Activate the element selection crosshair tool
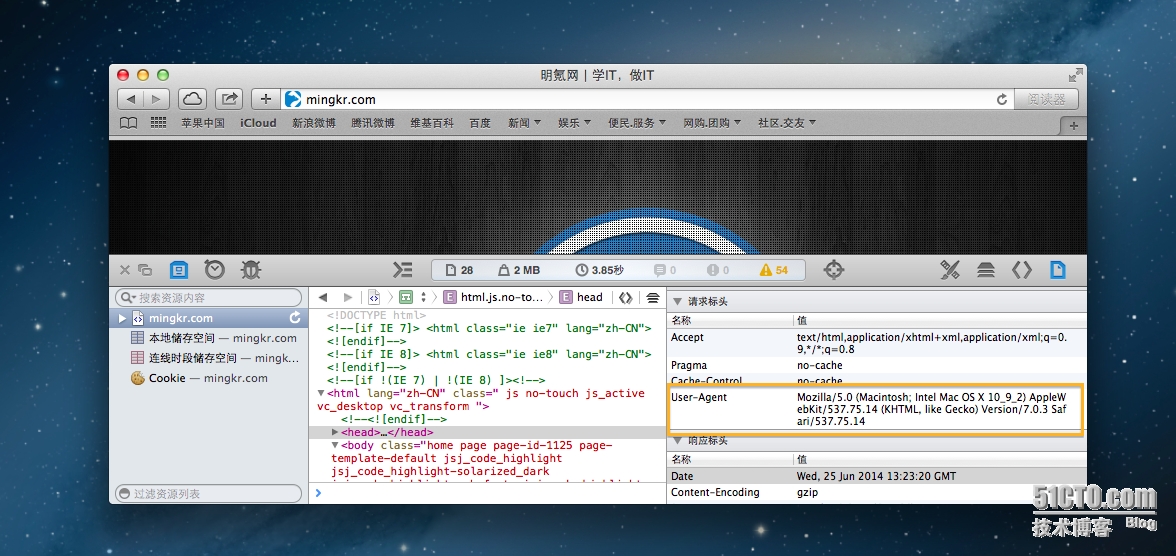 point(834,270)
